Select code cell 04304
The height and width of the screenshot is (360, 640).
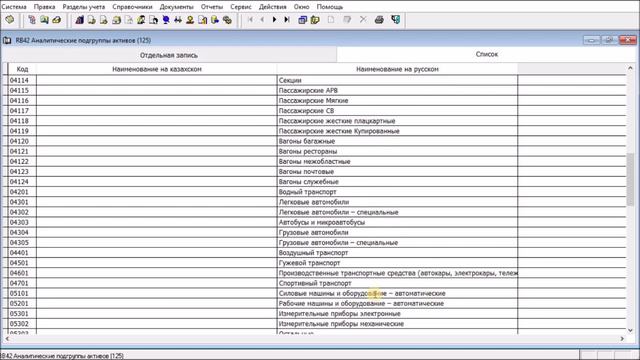(22, 232)
